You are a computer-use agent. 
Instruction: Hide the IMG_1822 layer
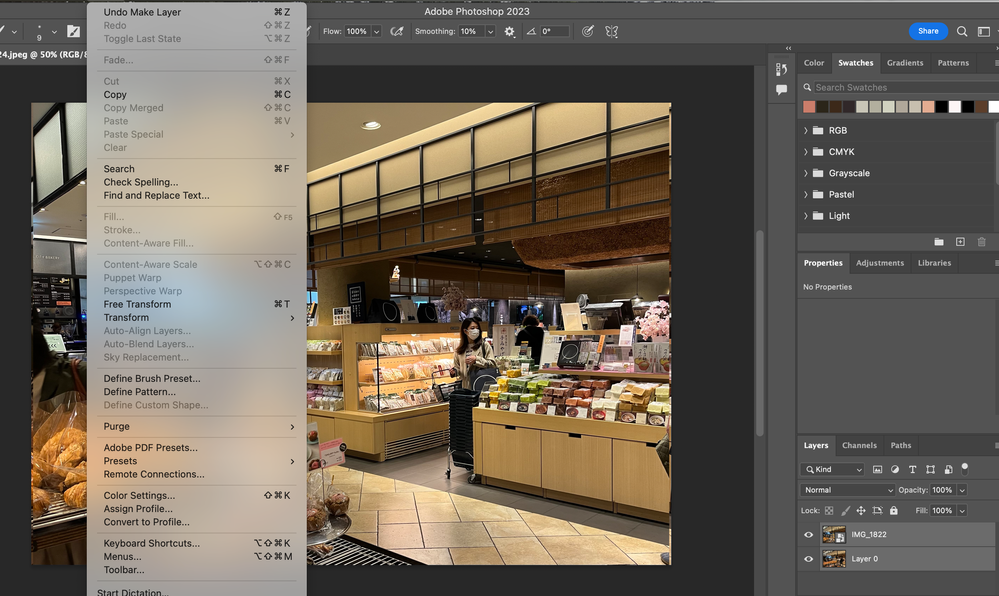click(x=808, y=534)
